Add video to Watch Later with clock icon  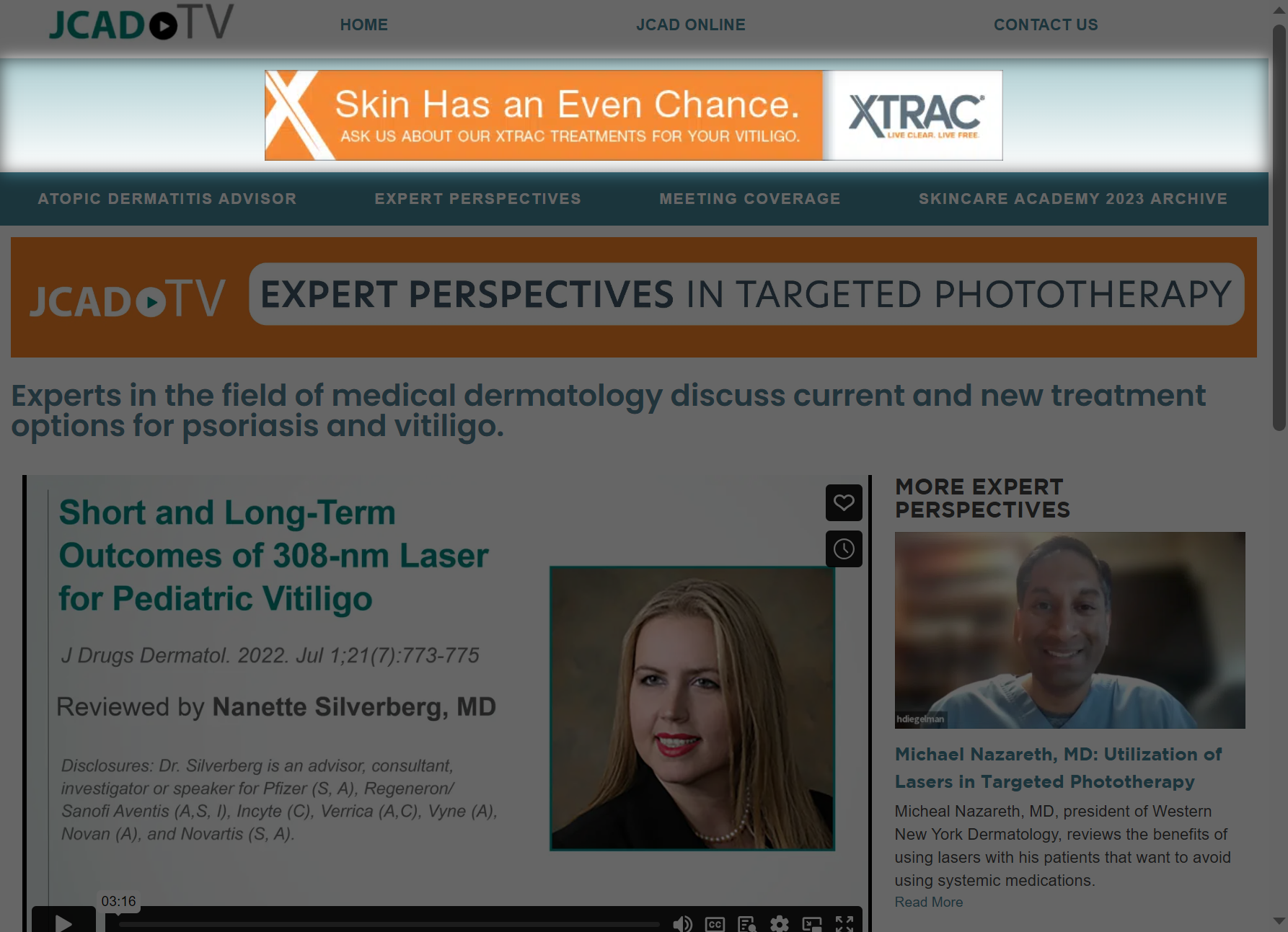(x=844, y=549)
